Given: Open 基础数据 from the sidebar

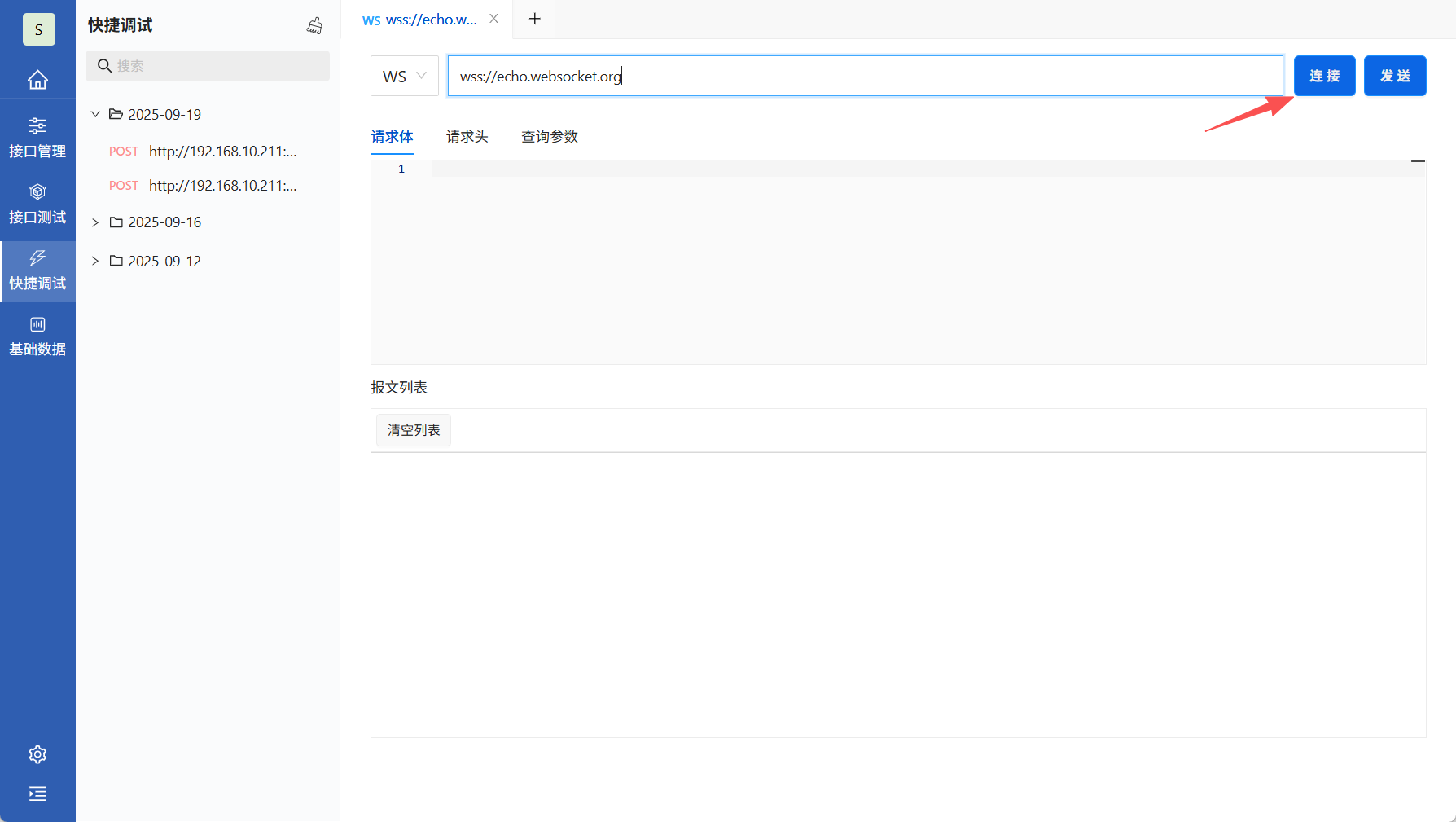Looking at the screenshot, I should click(37, 335).
